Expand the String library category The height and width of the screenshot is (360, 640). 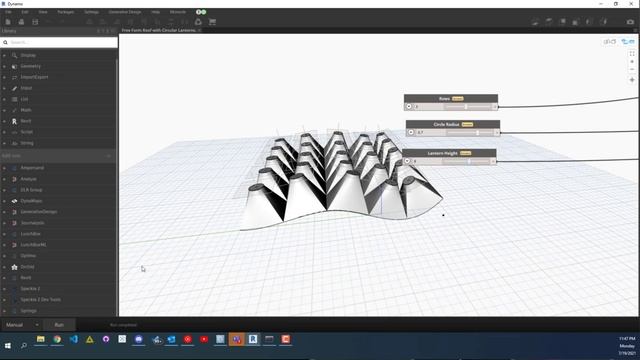point(4,143)
